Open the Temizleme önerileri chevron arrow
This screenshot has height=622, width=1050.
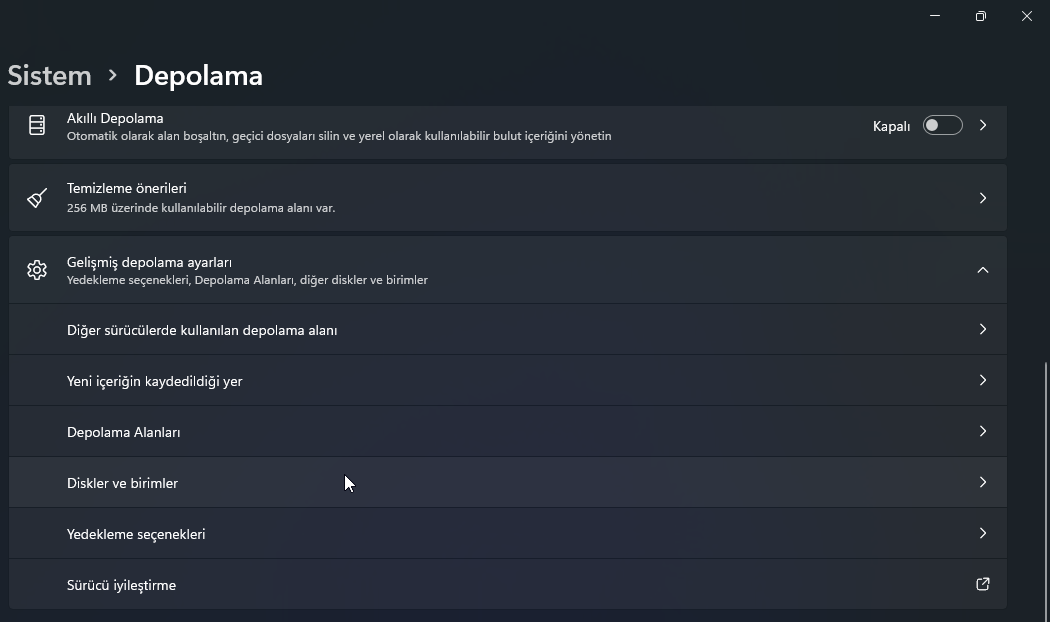pos(983,198)
